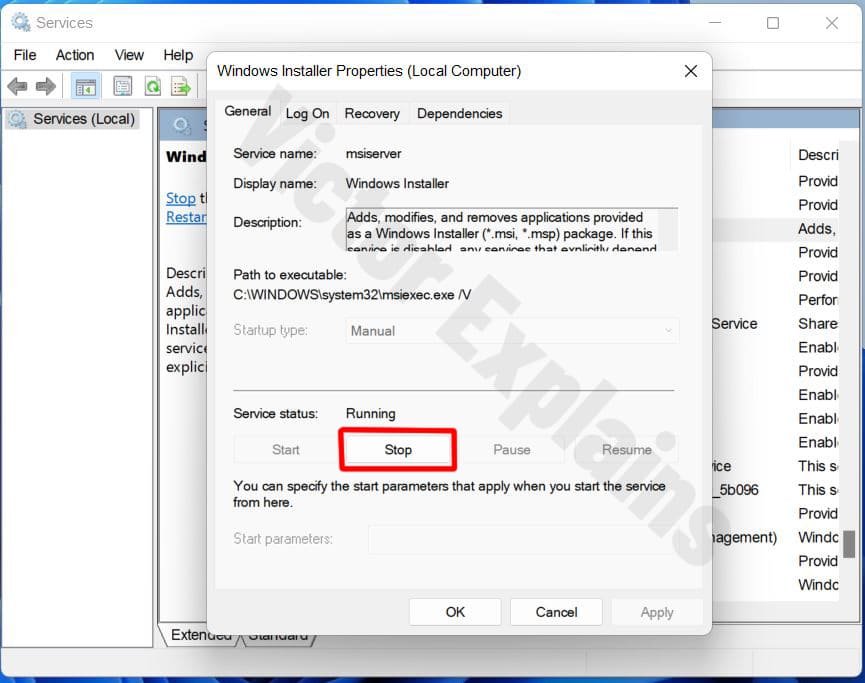
Task: Click the Start service button
Action: pyautogui.click(x=286, y=450)
